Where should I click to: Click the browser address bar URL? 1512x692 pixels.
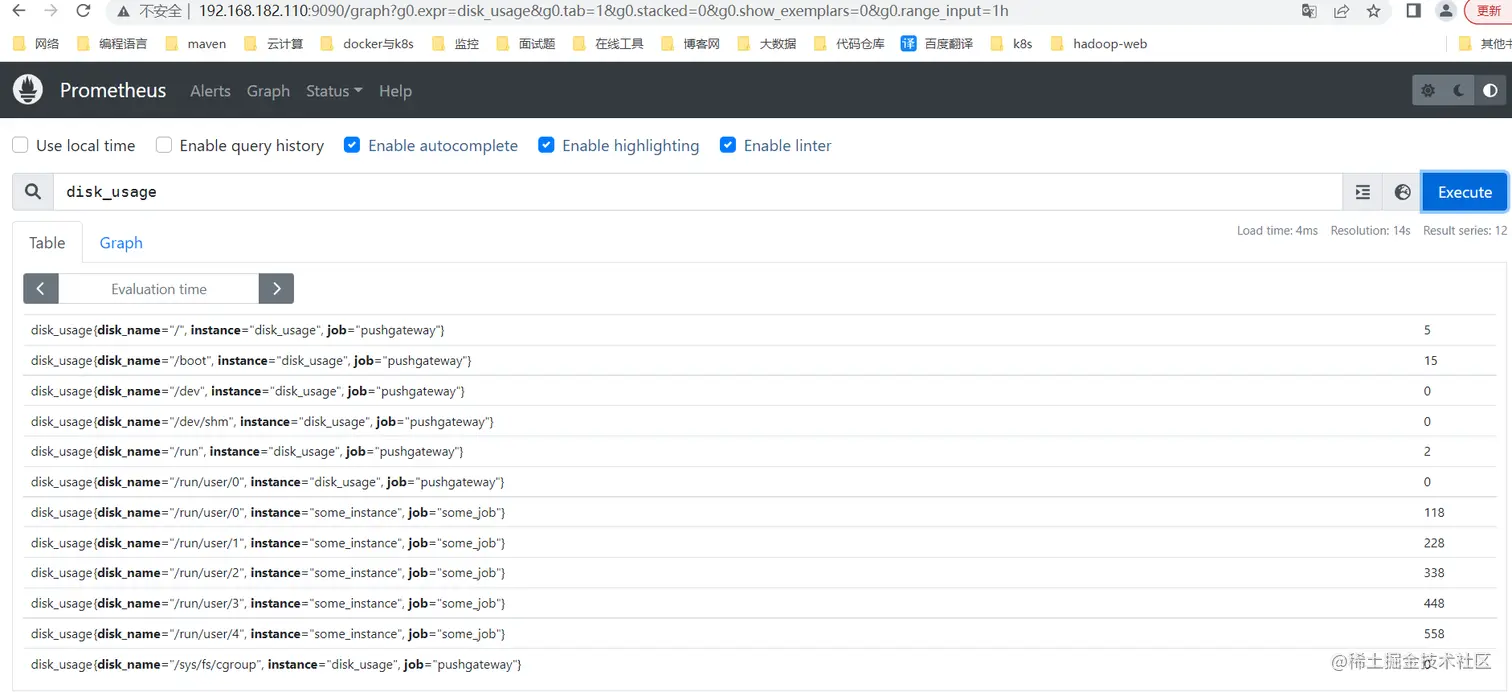pyautogui.click(x=603, y=11)
